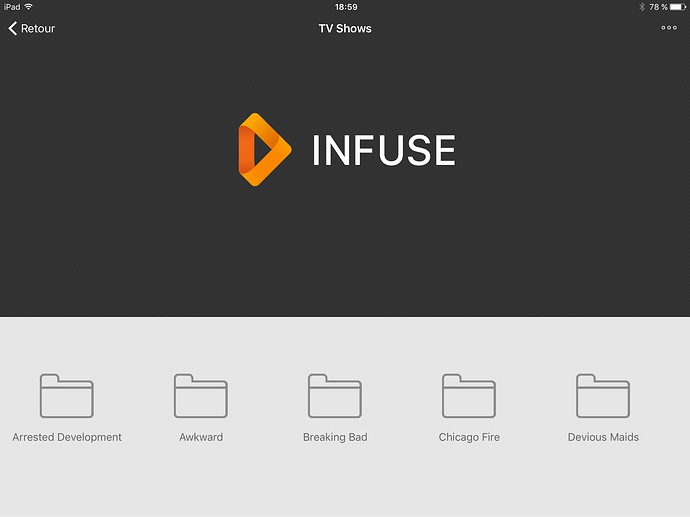Viewport: 690px width, 517px height.
Task: Click the Arrested Development label
Action: pyautogui.click(x=67, y=437)
